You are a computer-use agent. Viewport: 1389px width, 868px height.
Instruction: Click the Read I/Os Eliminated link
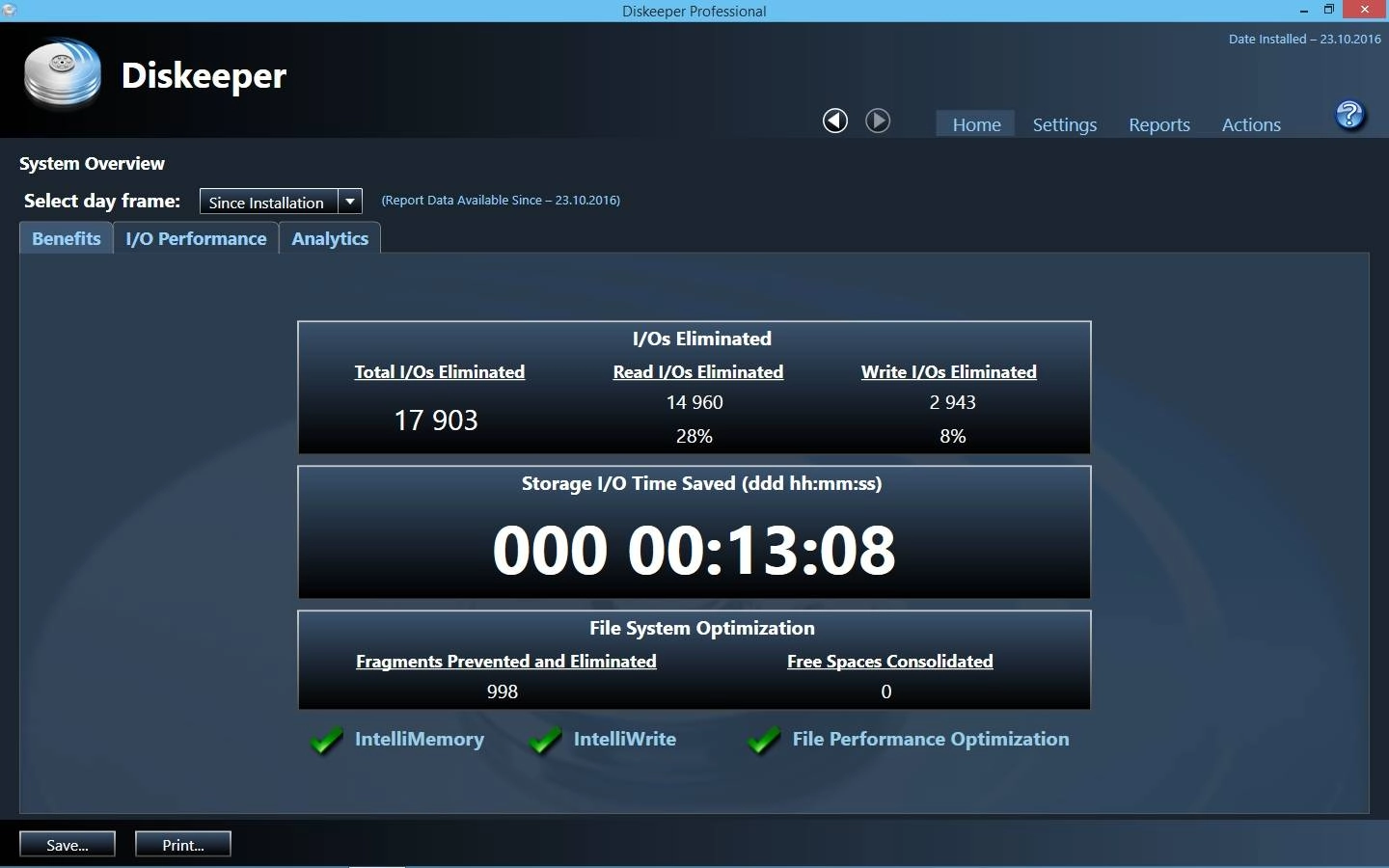tap(698, 372)
